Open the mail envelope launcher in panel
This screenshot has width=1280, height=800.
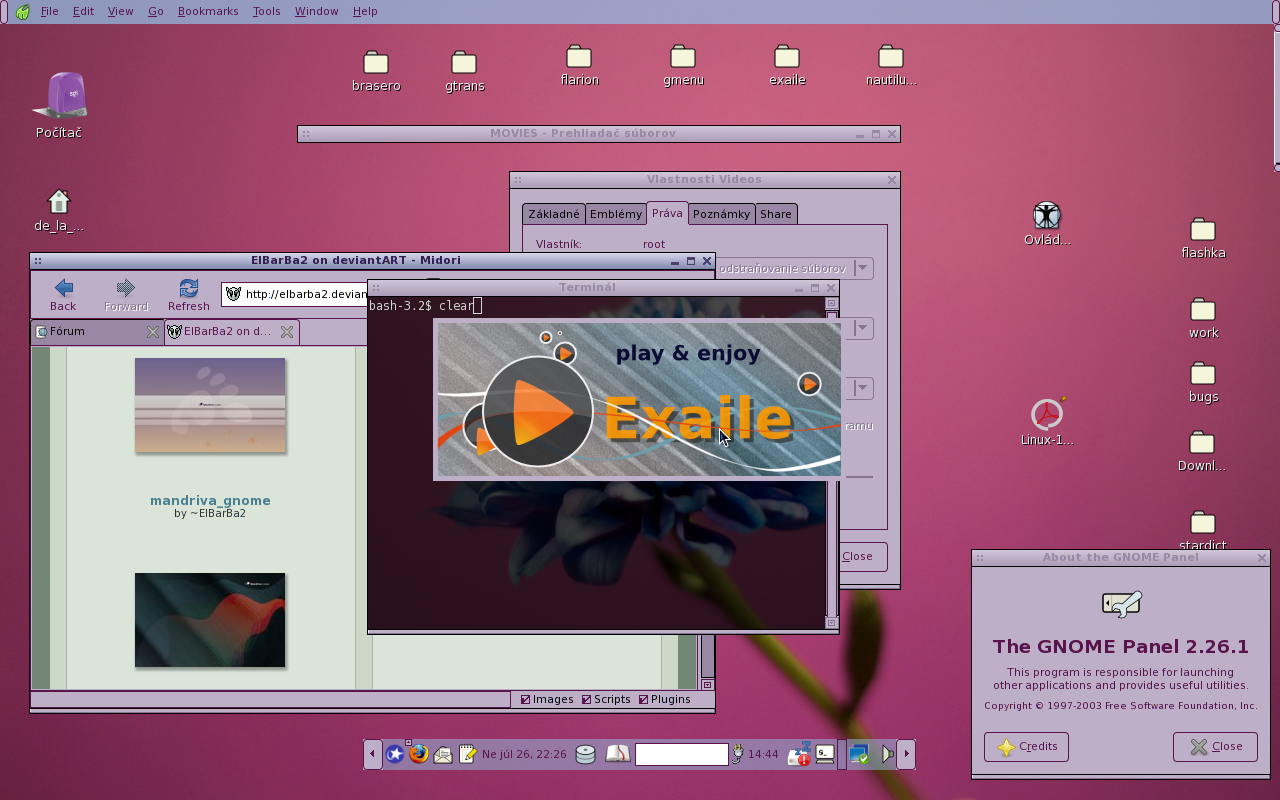tap(443, 755)
